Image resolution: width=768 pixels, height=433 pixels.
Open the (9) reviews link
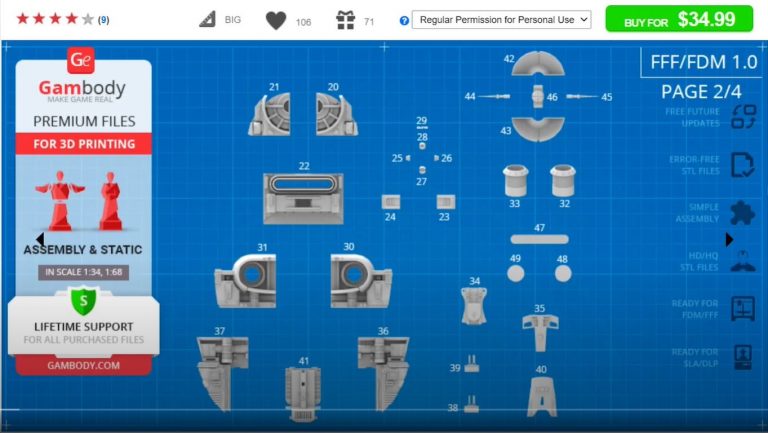tap(104, 20)
